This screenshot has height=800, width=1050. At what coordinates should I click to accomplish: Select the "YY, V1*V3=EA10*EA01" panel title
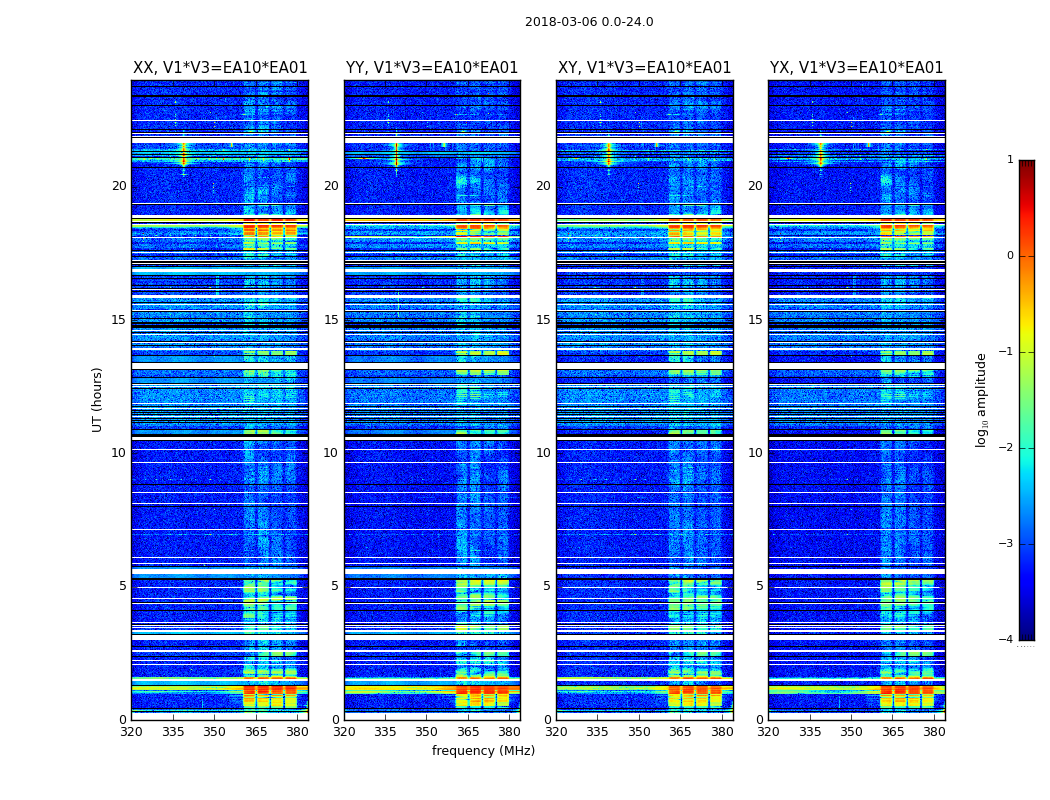432,68
